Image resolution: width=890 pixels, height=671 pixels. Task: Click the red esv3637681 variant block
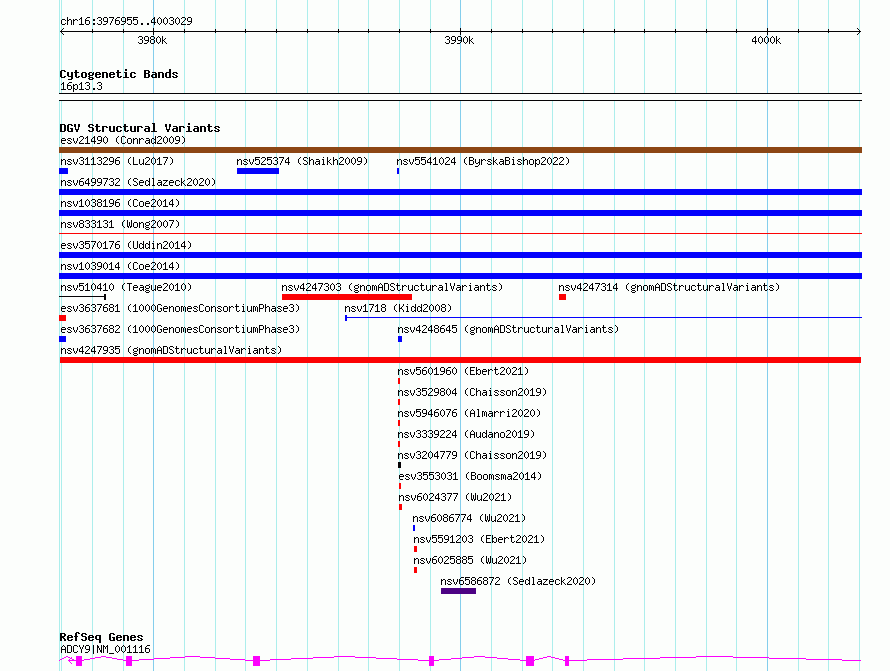click(62, 318)
